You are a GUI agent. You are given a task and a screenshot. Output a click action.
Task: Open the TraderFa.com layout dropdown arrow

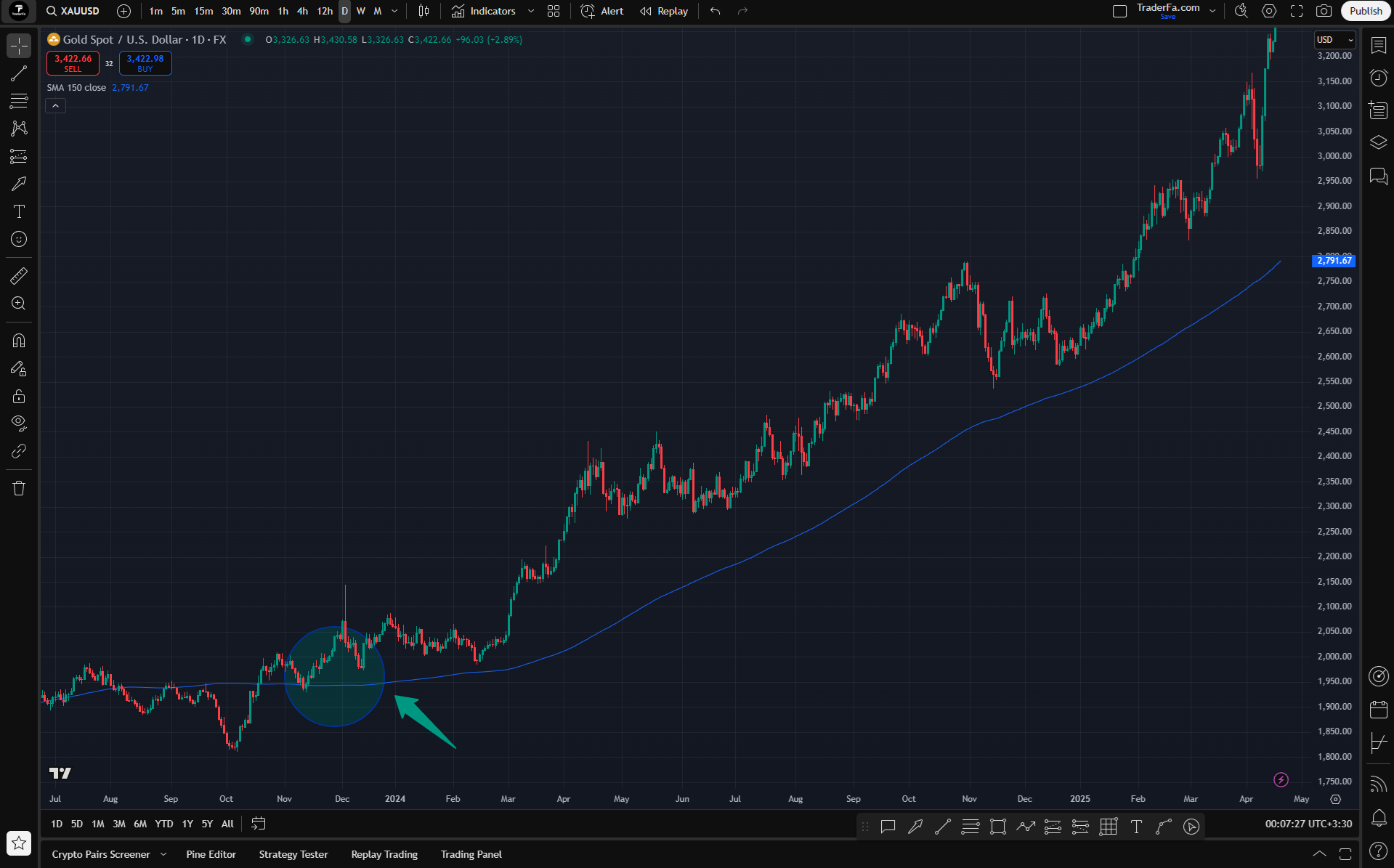pos(1212,11)
